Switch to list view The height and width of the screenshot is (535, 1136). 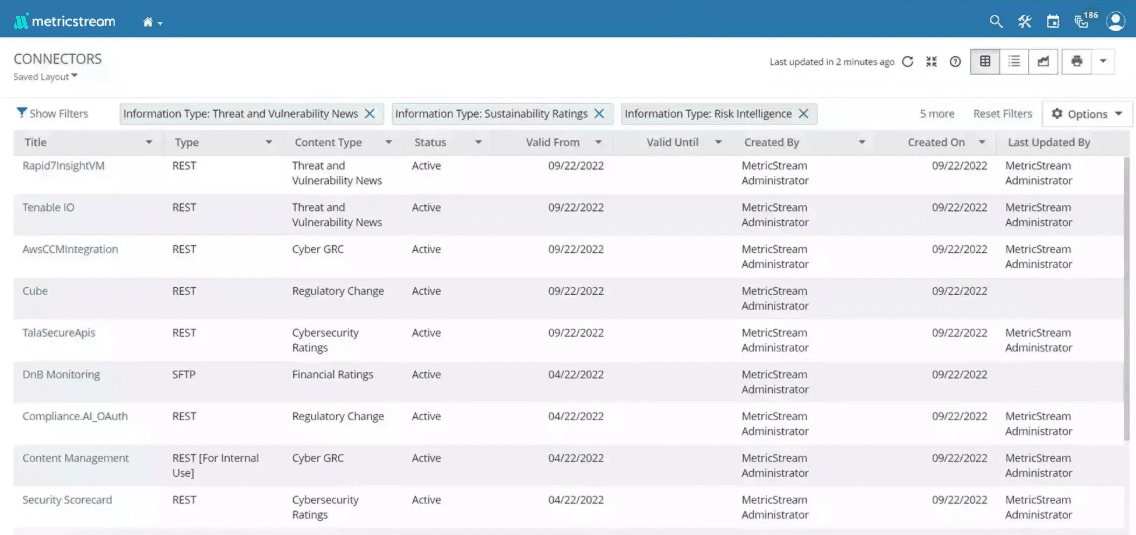click(1014, 62)
